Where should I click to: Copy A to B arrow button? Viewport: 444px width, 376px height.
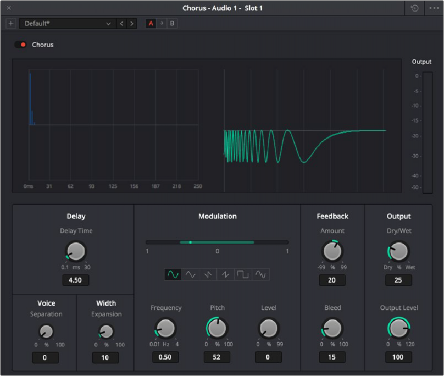coord(162,24)
